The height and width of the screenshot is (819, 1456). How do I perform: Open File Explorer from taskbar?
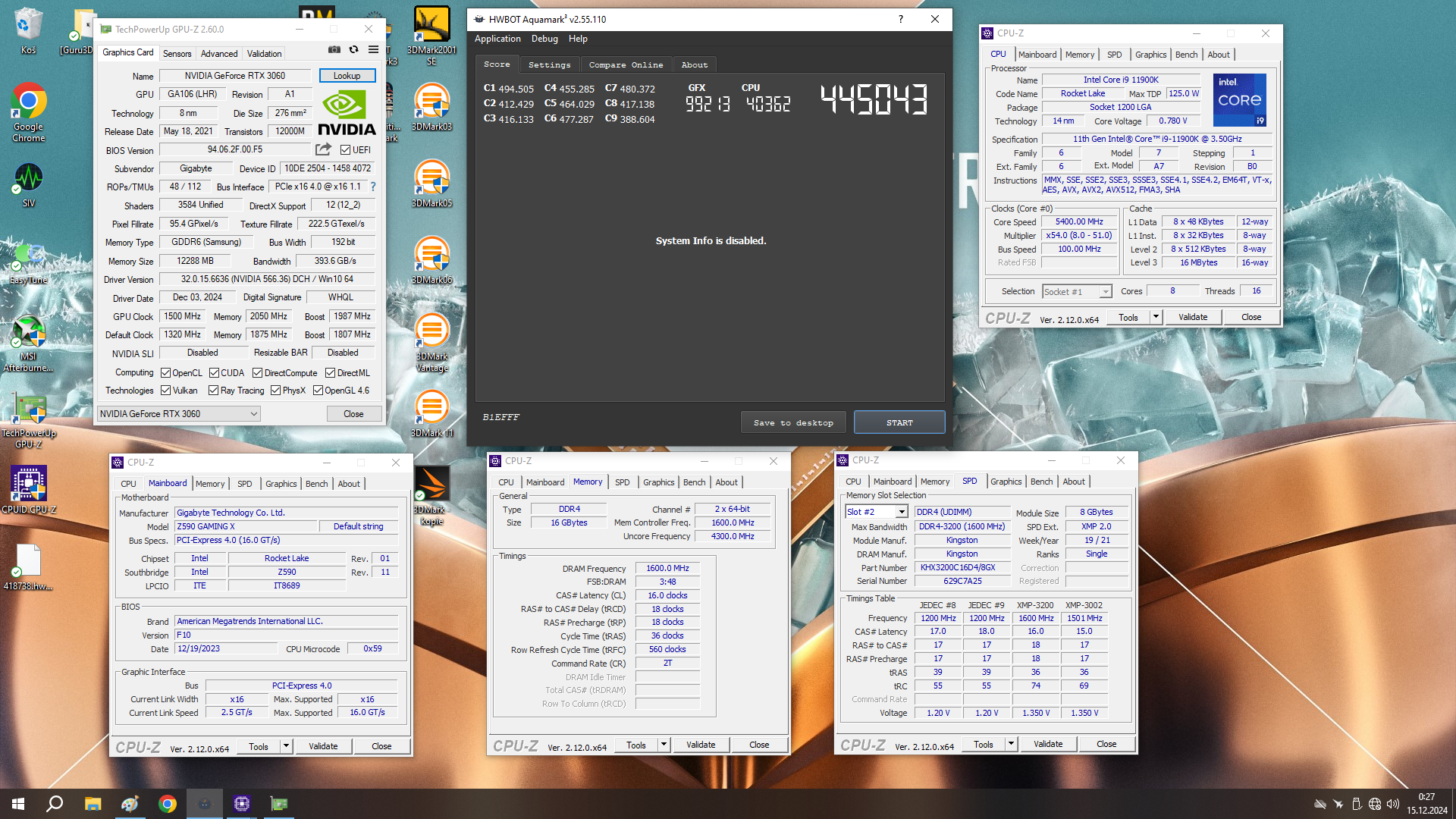[x=93, y=804]
